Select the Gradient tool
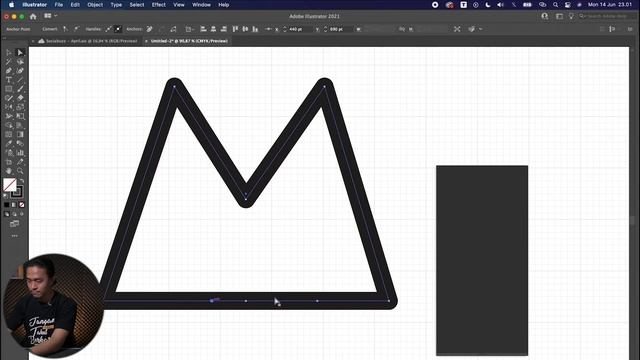 click(x=20, y=134)
